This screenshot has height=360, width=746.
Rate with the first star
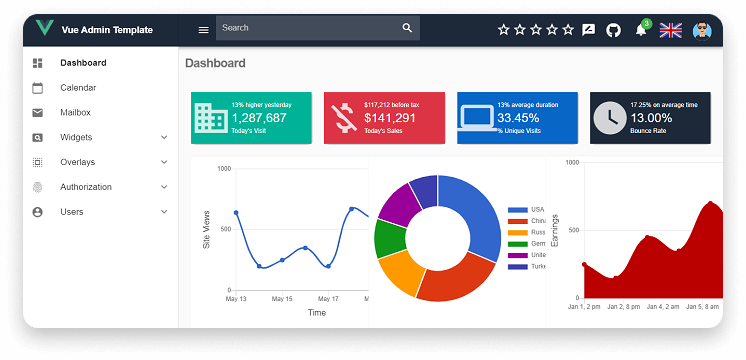(503, 30)
